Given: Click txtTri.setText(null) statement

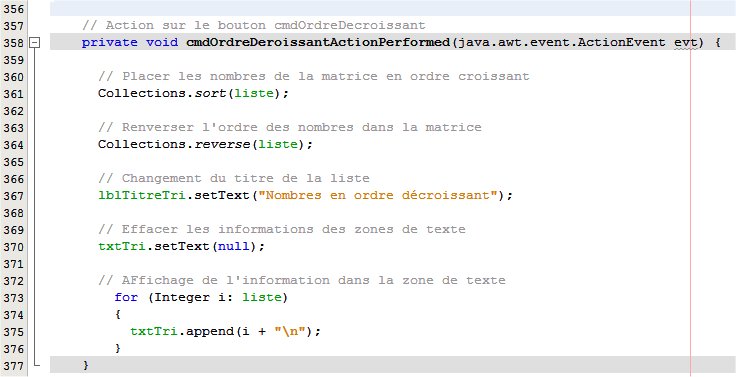Looking at the screenshot, I should point(181,246).
